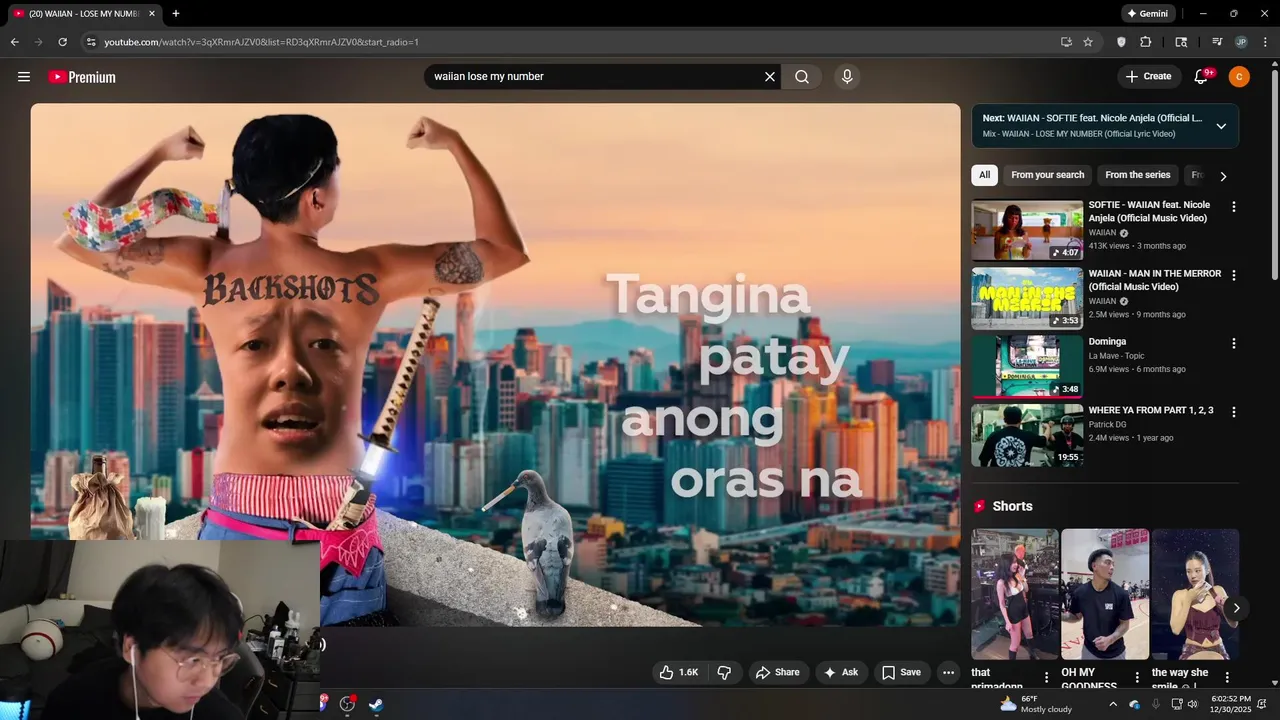Open more actions under the video

coord(948,672)
